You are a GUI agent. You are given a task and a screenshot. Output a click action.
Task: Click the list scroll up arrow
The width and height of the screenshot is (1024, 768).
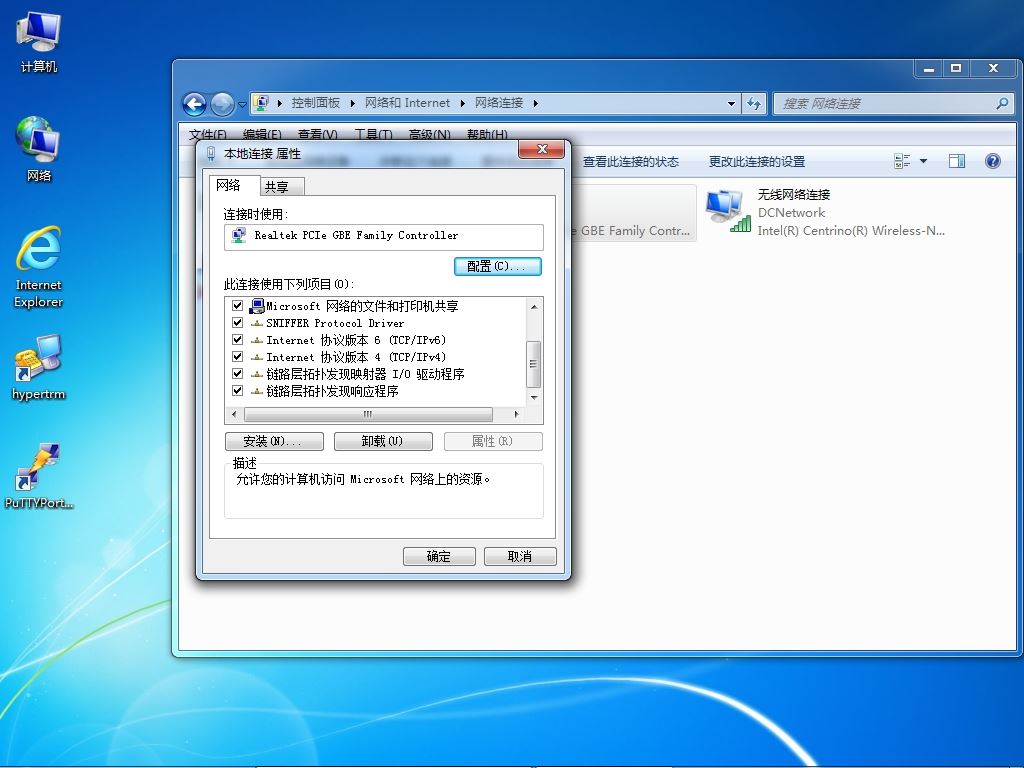click(534, 306)
